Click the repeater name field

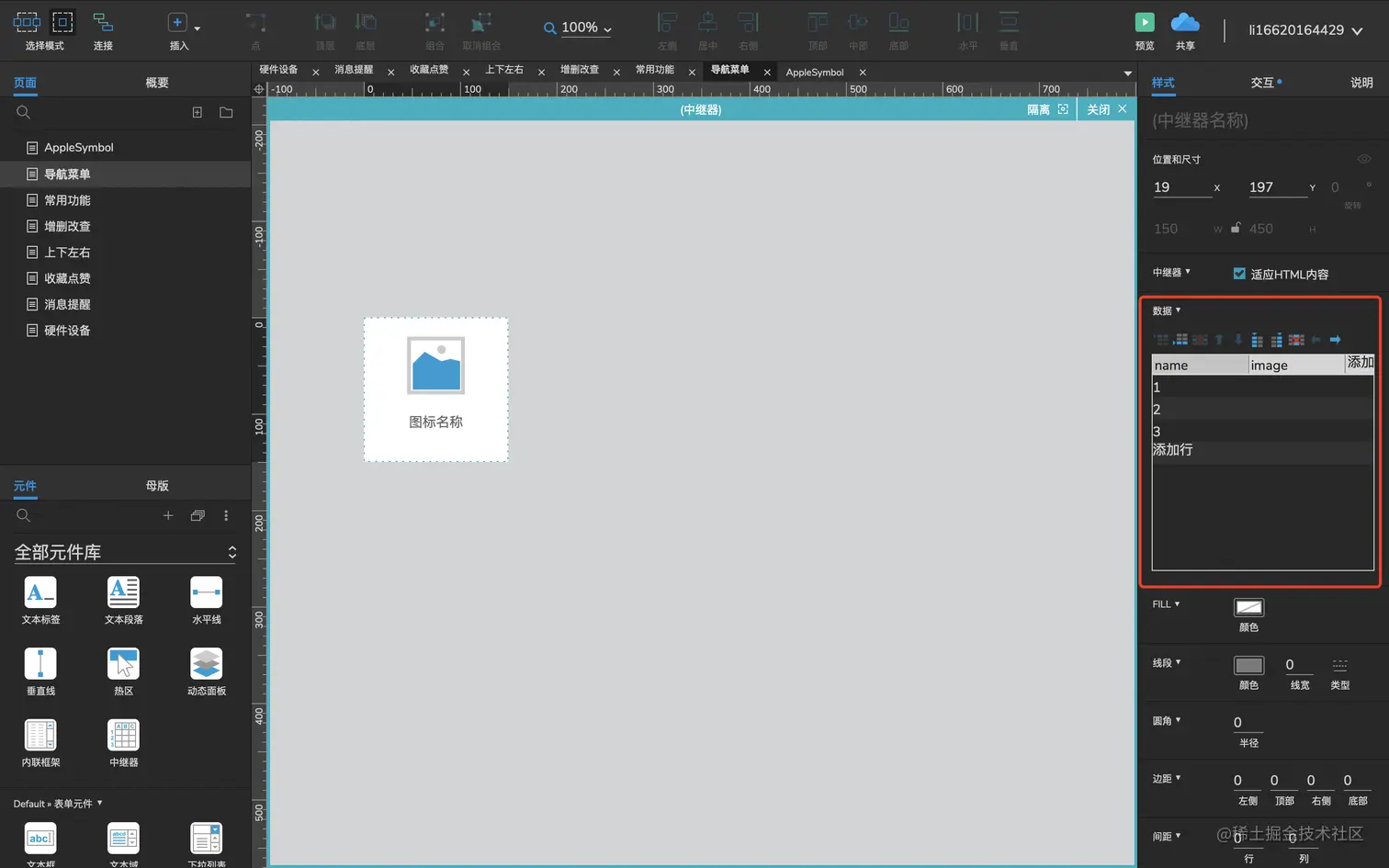pyautogui.click(x=1262, y=120)
